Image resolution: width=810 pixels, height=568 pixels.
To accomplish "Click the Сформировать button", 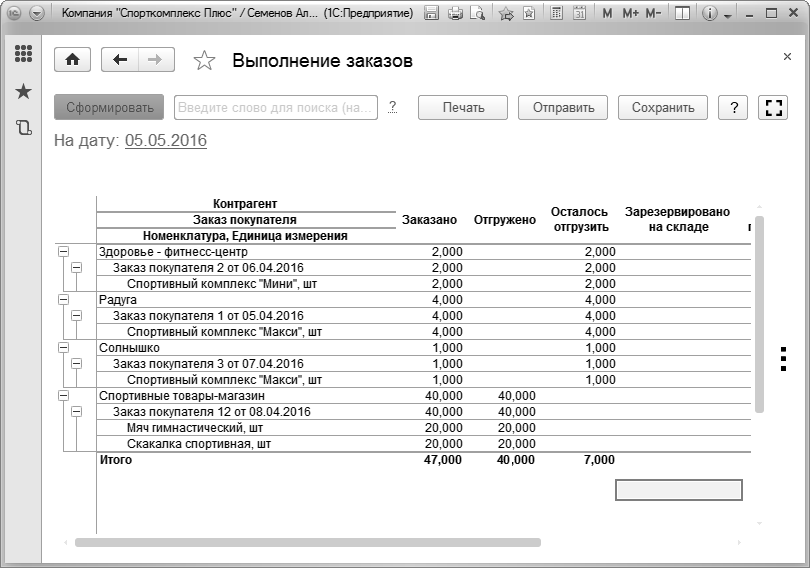I will 109,107.
